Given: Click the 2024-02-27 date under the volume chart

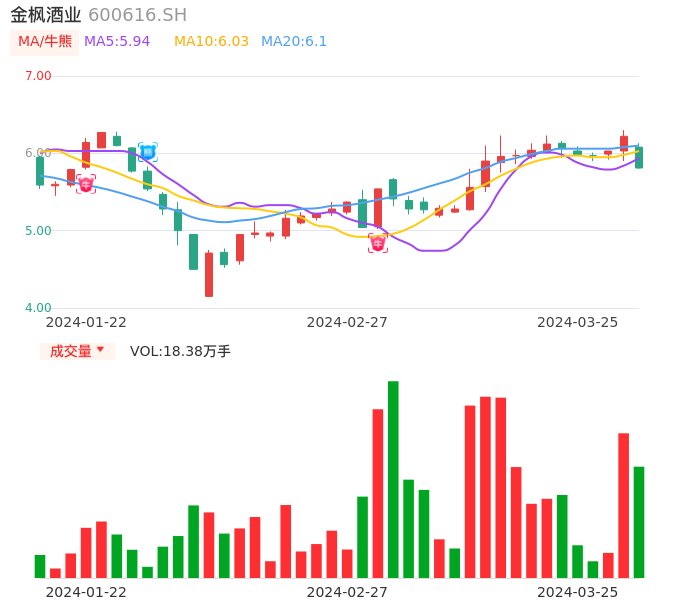Looking at the screenshot, I should click(347, 592).
